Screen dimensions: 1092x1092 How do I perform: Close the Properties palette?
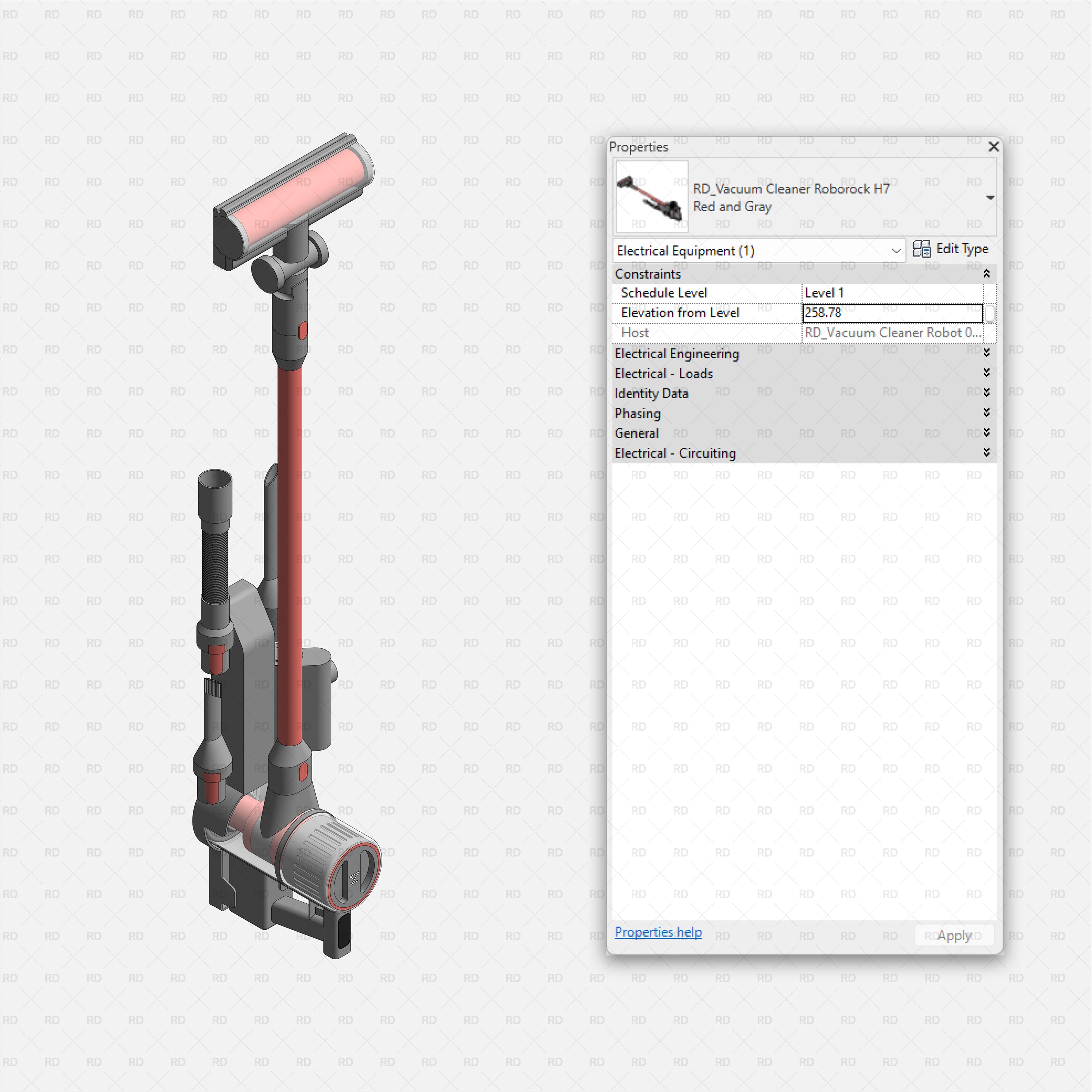click(993, 147)
